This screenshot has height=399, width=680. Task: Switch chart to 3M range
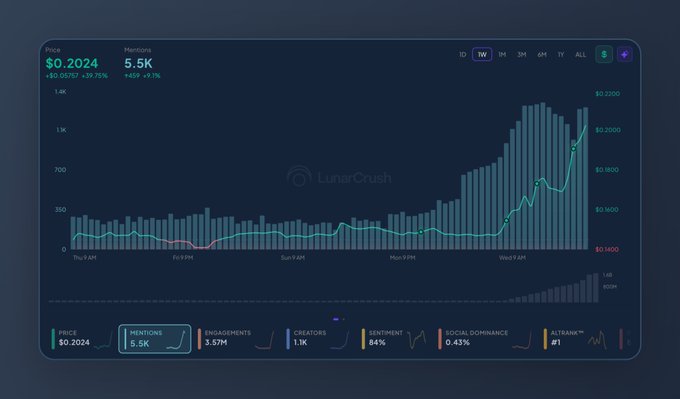coord(521,54)
